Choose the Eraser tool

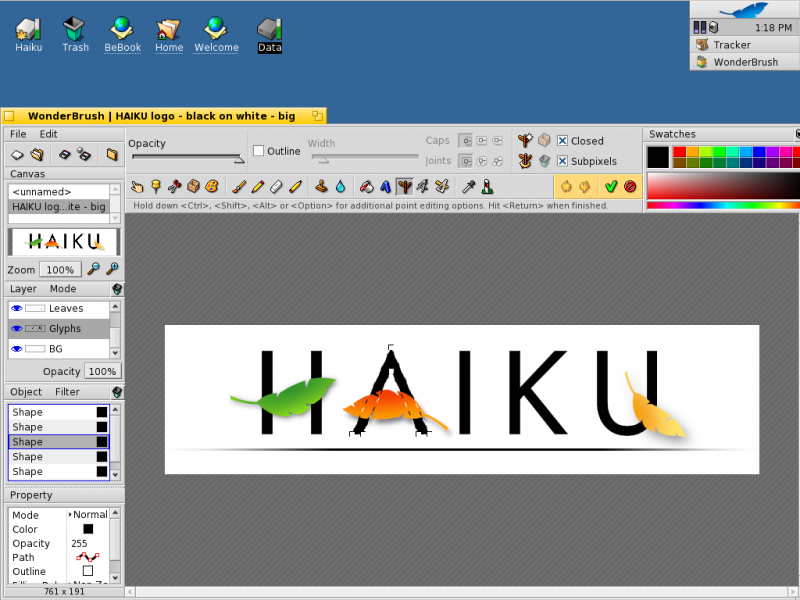276,187
